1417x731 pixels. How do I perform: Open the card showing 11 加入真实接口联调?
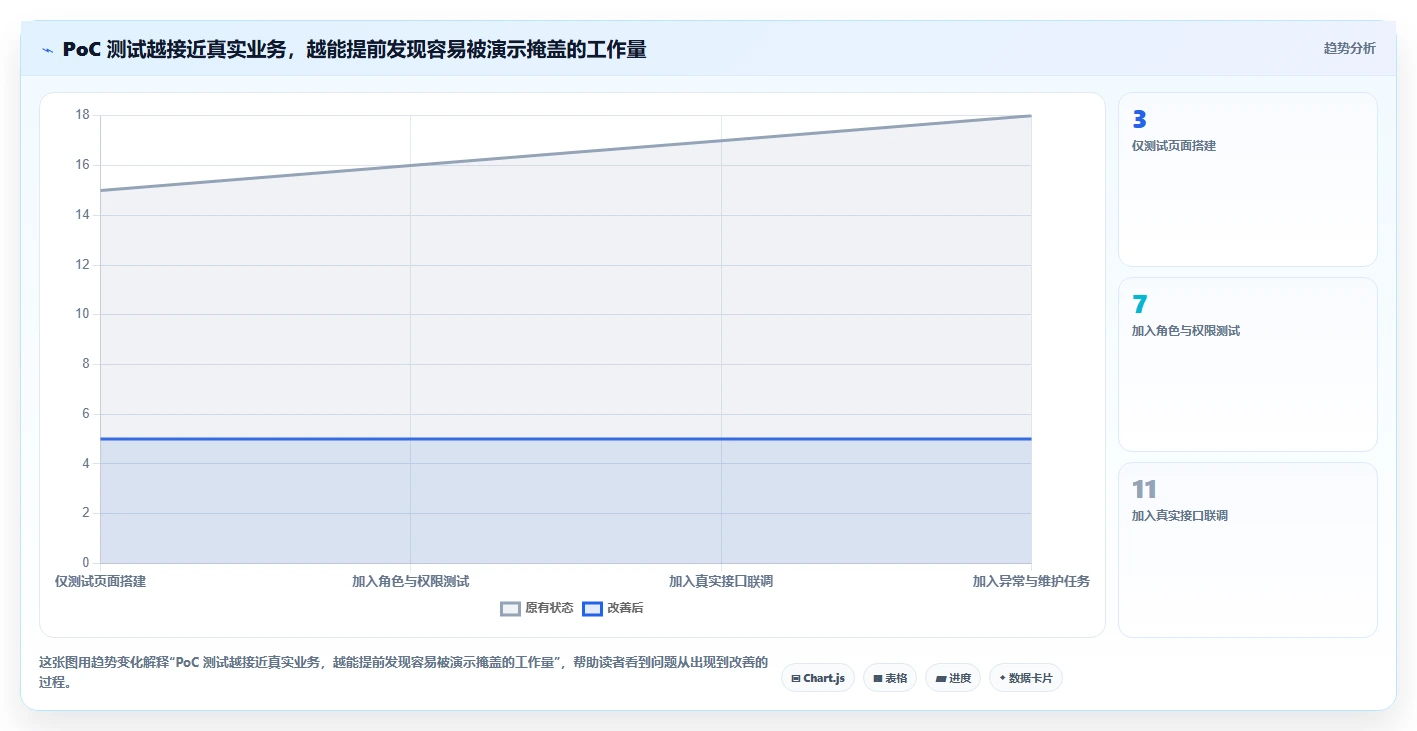click(1247, 550)
